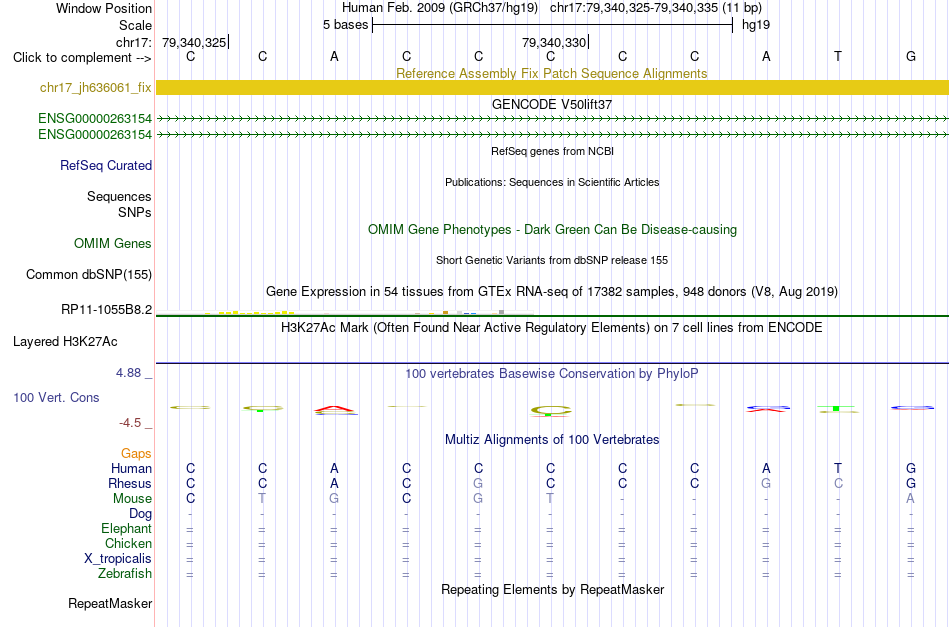950x627 pixels.
Task: Click the RP11-1055B8.2 GTEx expression label
Action: pos(107,310)
